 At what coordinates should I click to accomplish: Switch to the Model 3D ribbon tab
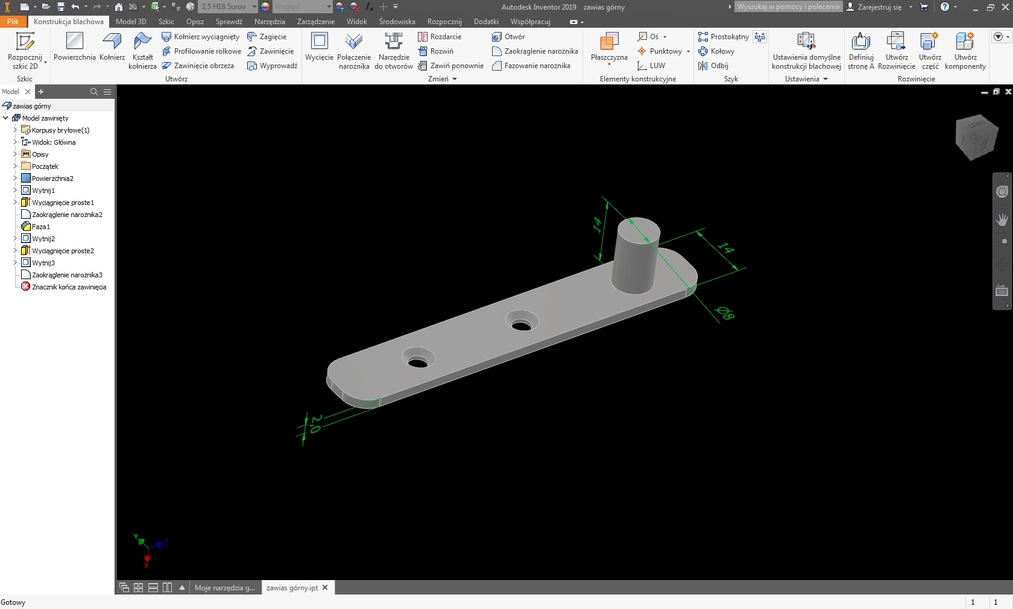[x=132, y=20]
